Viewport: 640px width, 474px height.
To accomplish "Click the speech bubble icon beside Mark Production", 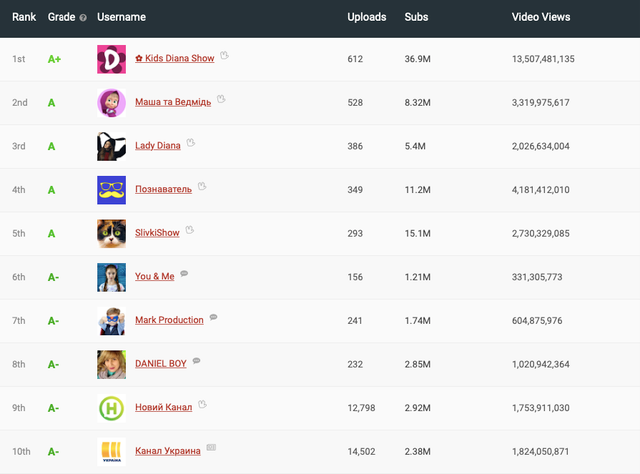I will point(214,319).
